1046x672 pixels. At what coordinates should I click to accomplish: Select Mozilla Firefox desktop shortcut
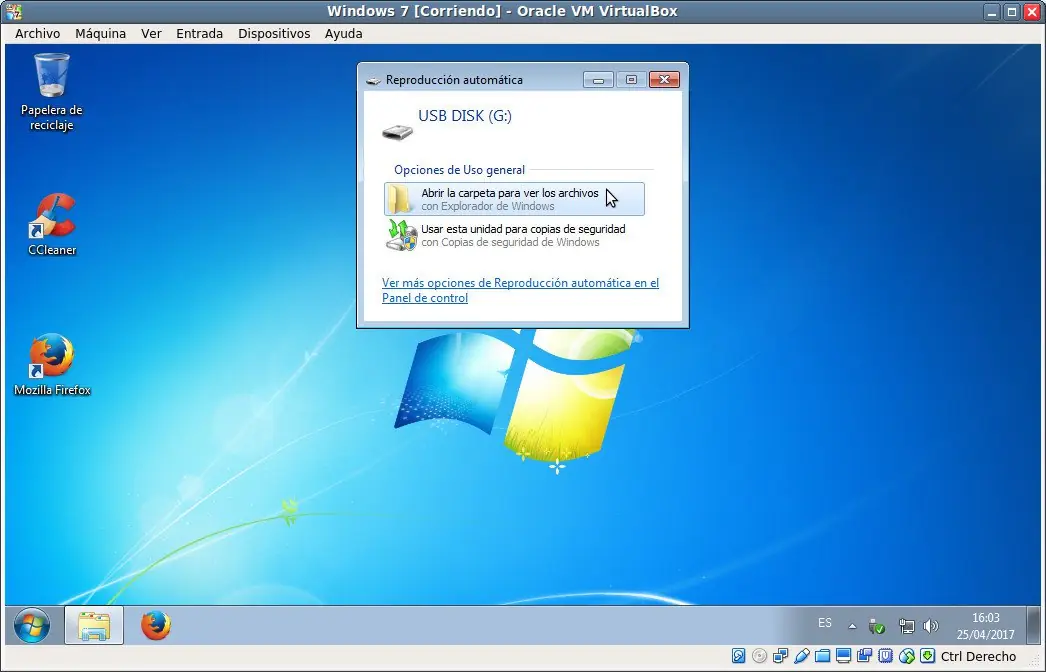click(52, 365)
